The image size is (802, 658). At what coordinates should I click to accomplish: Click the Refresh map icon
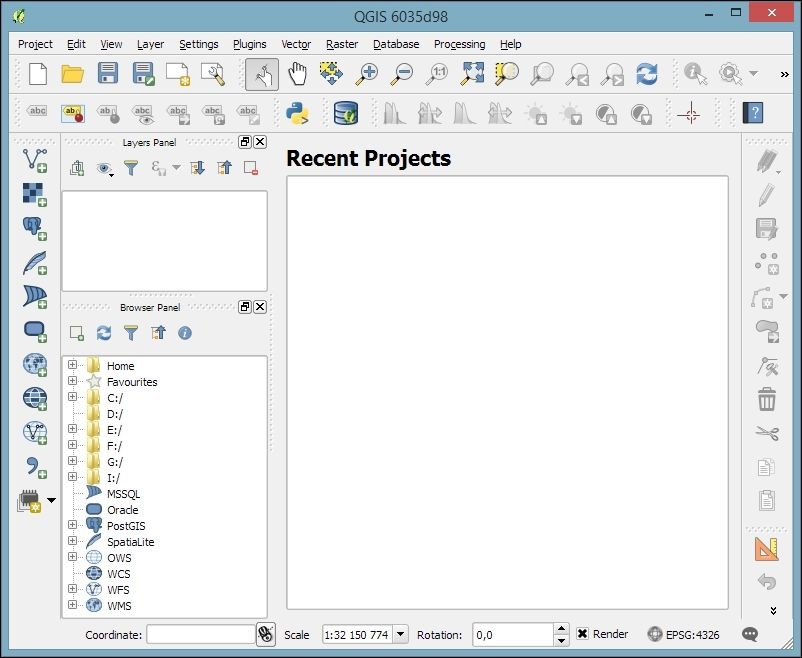pyautogui.click(x=647, y=74)
